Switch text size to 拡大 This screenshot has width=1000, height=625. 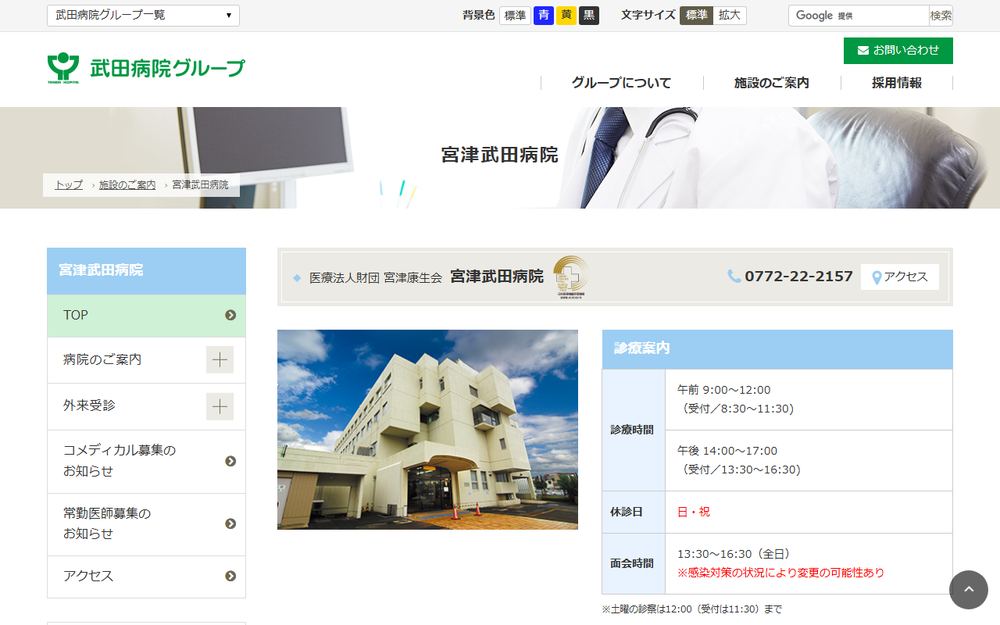(x=730, y=15)
